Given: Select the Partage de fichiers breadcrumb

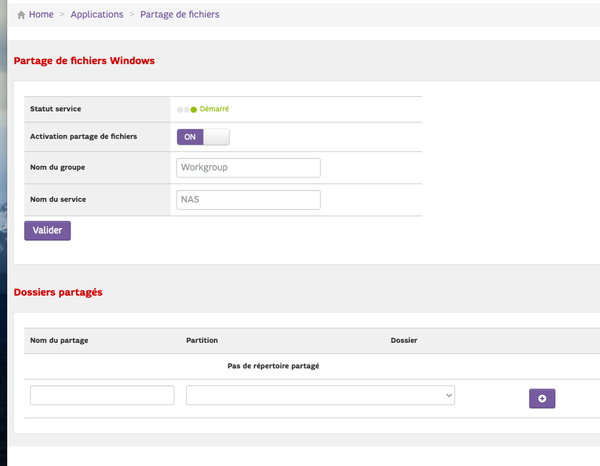Looking at the screenshot, I should click(x=180, y=15).
